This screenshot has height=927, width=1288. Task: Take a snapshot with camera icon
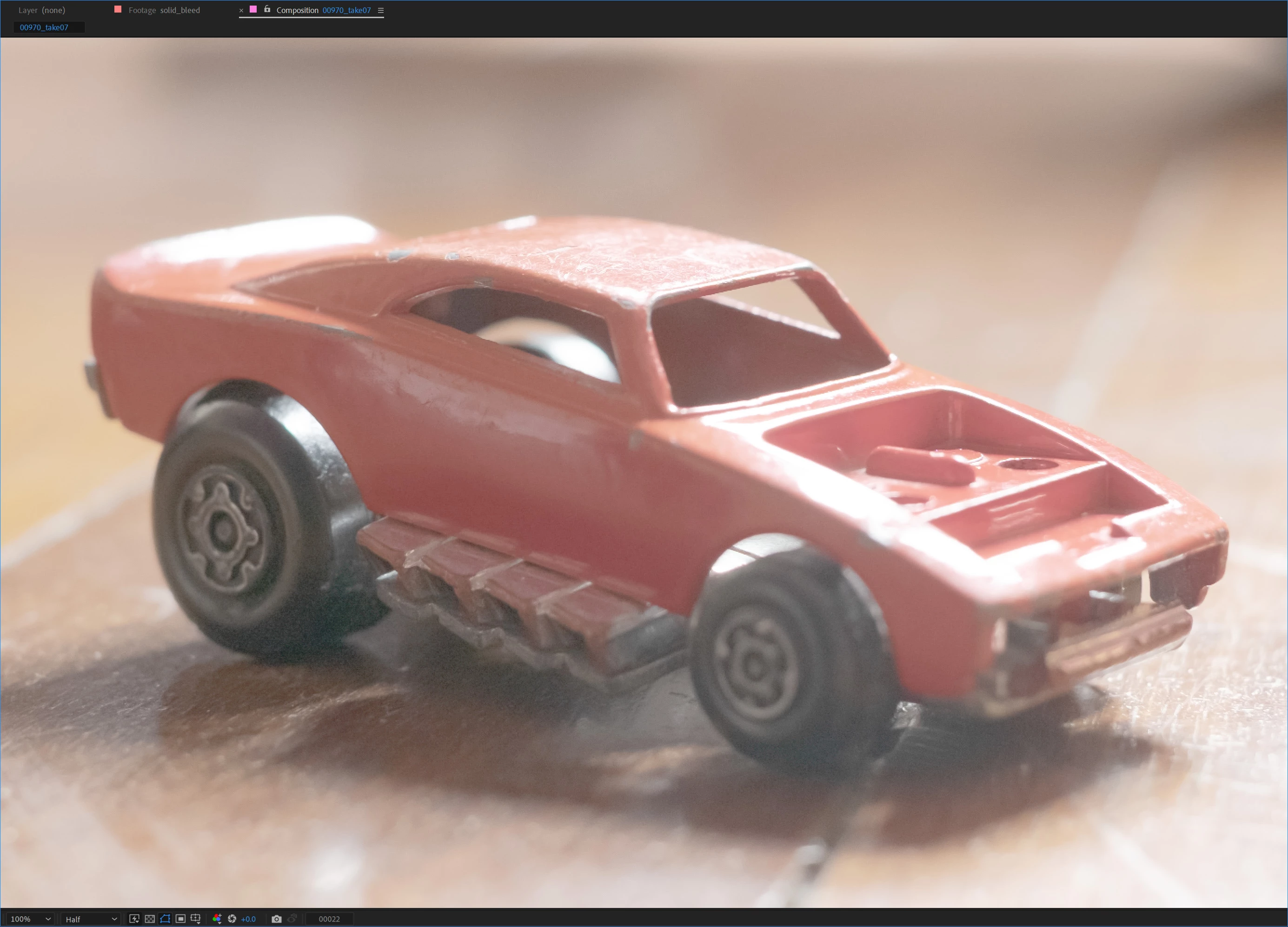pos(277,919)
